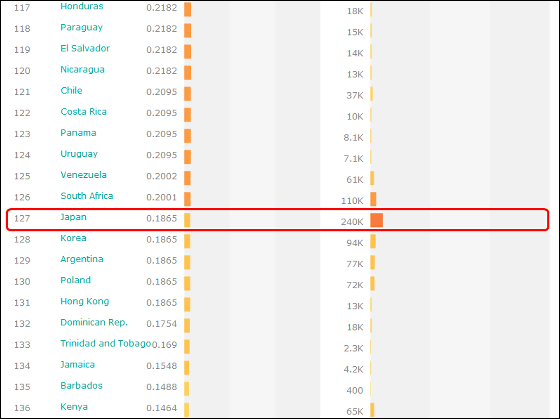Screen dimensions: 560x419
Task: Open the Korea country link
Action: 73,238
